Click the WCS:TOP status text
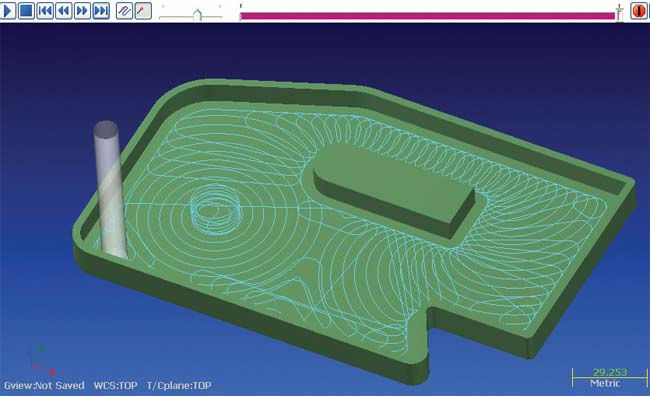The image size is (650, 396). click(x=115, y=386)
